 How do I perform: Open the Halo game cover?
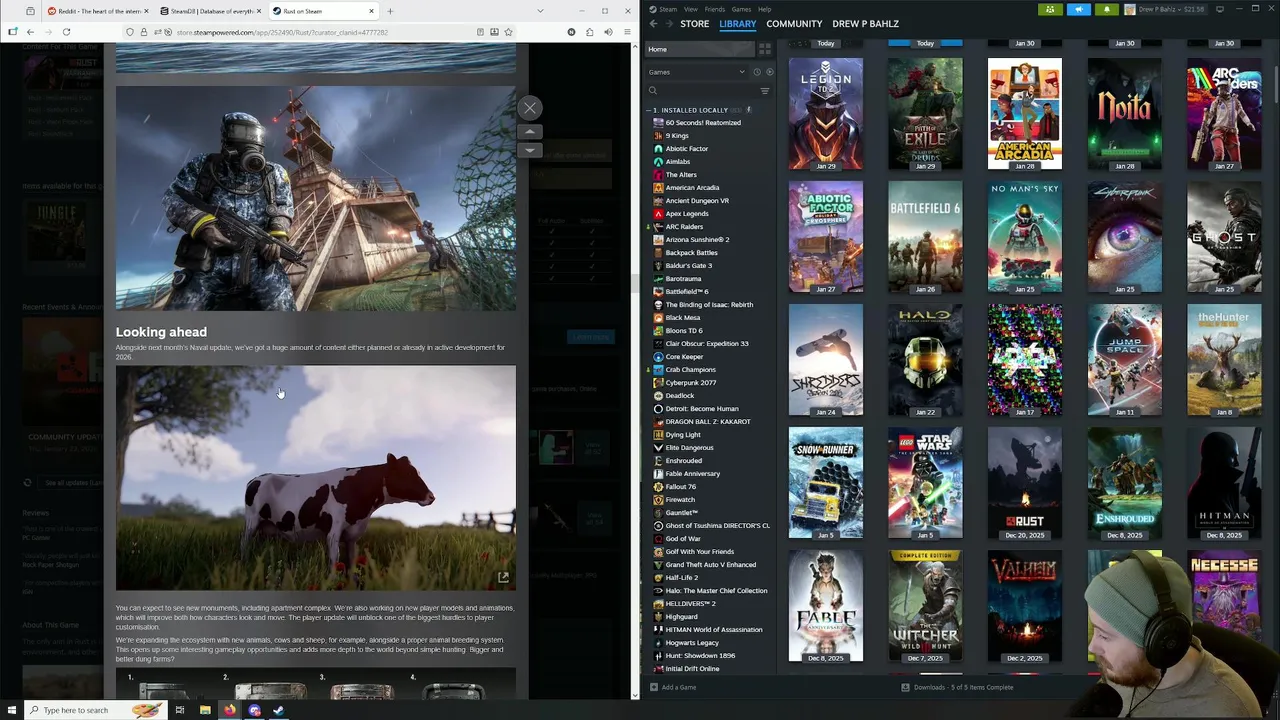coord(925,360)
